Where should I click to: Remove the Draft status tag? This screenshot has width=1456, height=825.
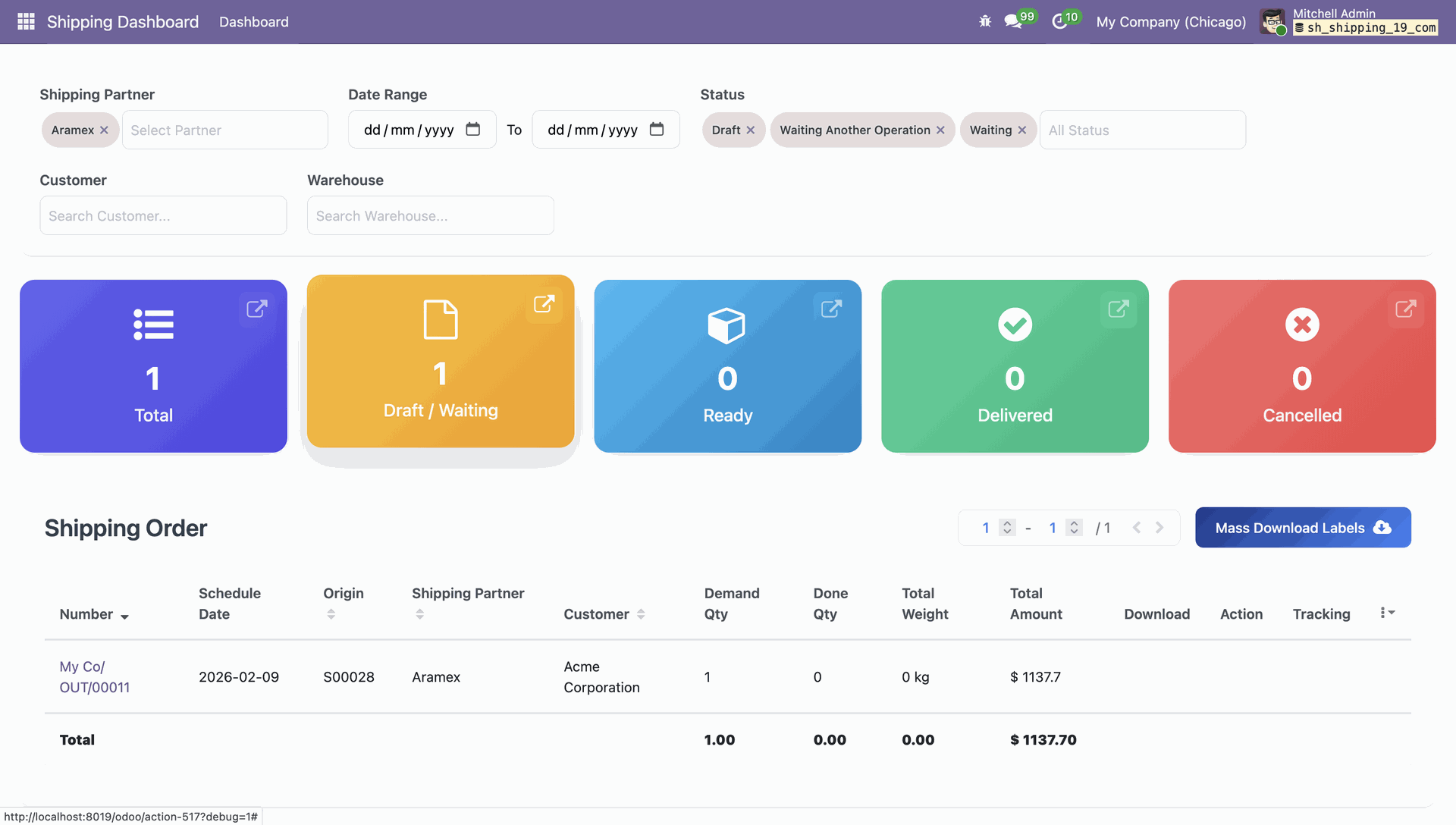point(751,130)
